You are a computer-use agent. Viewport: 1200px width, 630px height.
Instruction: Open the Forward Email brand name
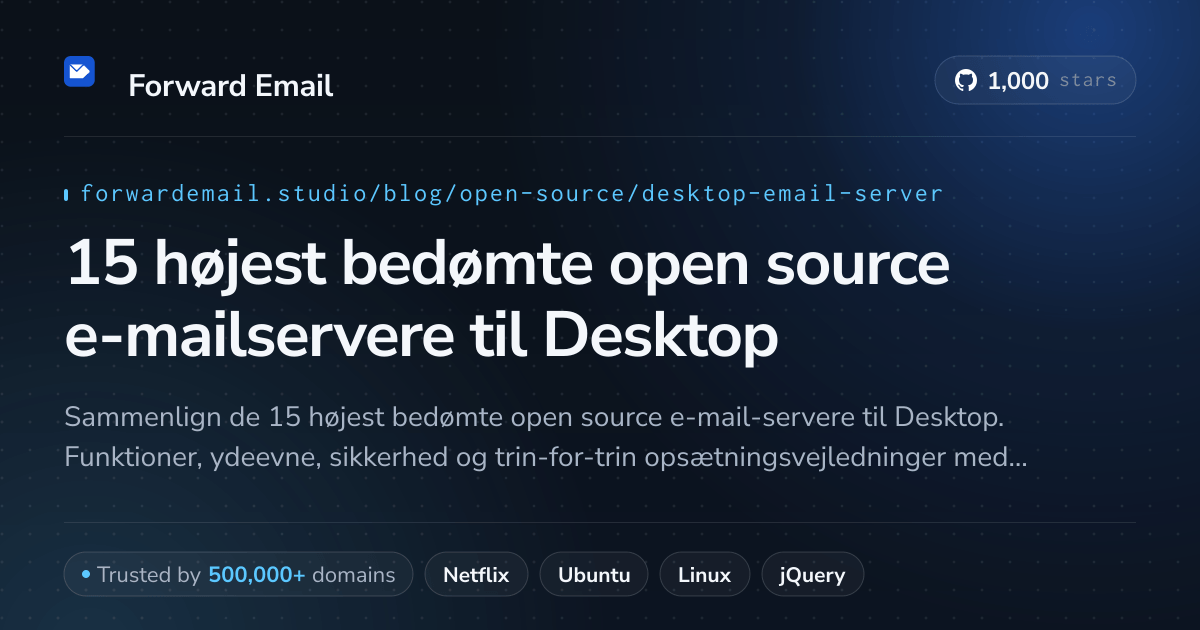click(230, 86)
